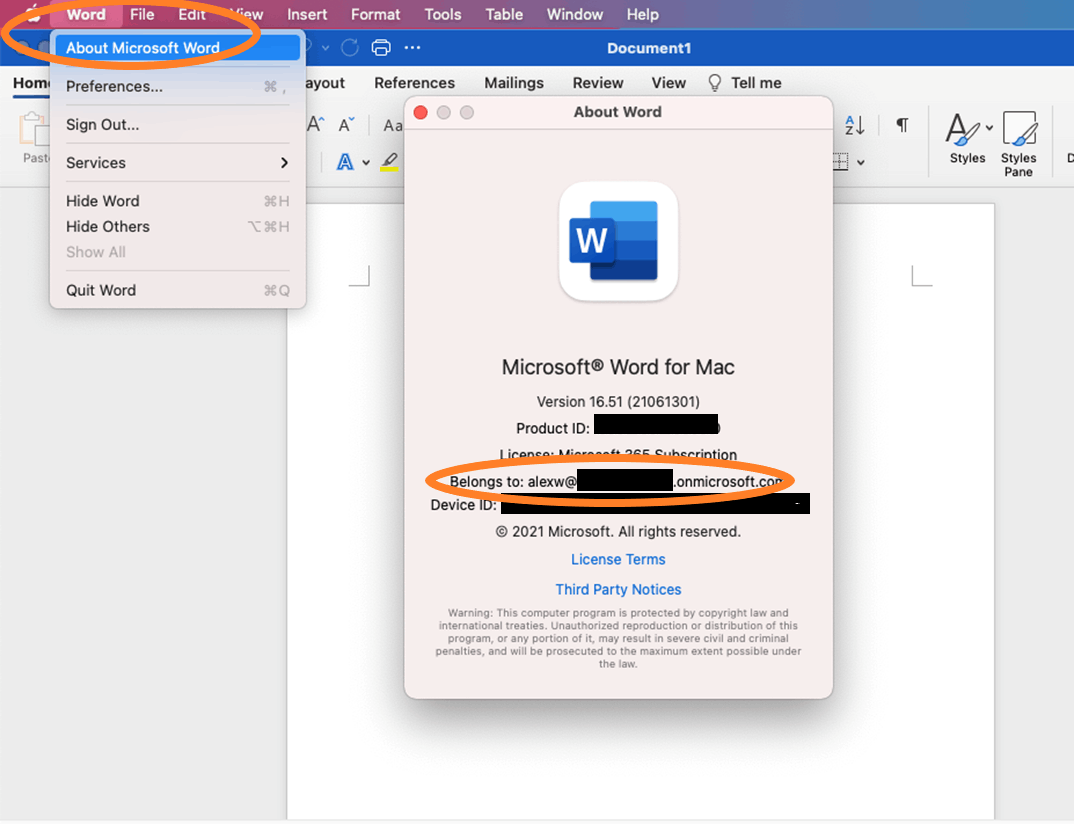Click the Change Case Aa icon
The width and height of the screenshot is (1074, 824).
coord(392,125)
